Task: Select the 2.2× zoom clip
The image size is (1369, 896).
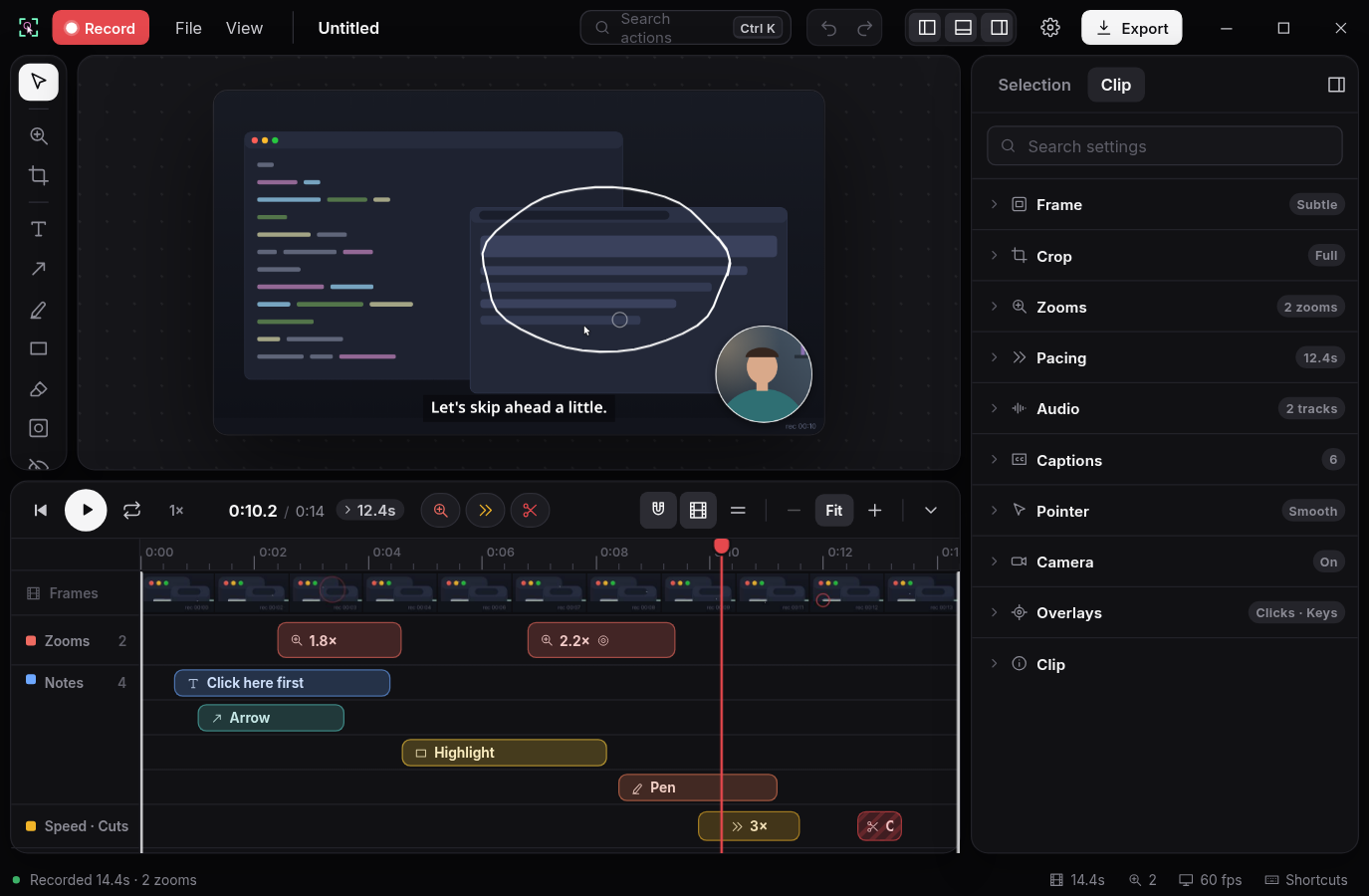Action: click(x=601, y=640)
